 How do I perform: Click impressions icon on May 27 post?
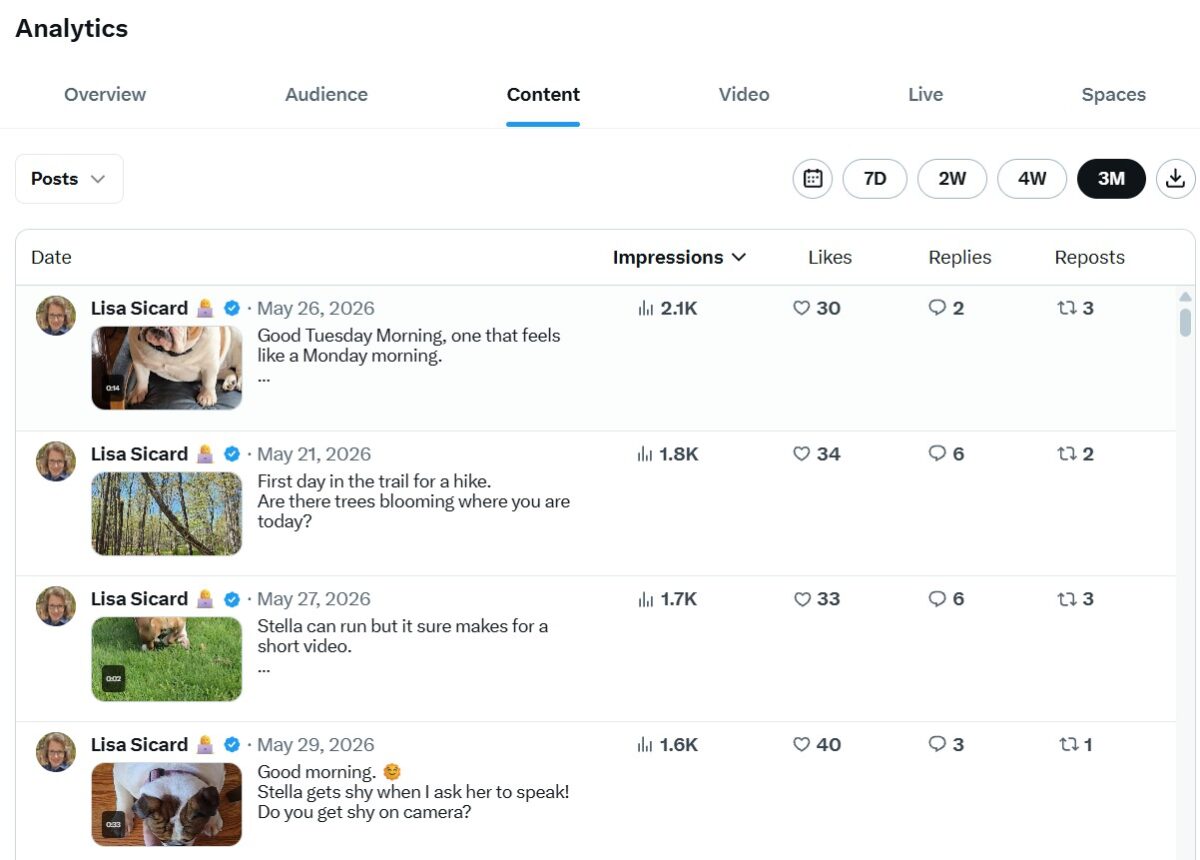pyautogui.click(x=645, y=600)
